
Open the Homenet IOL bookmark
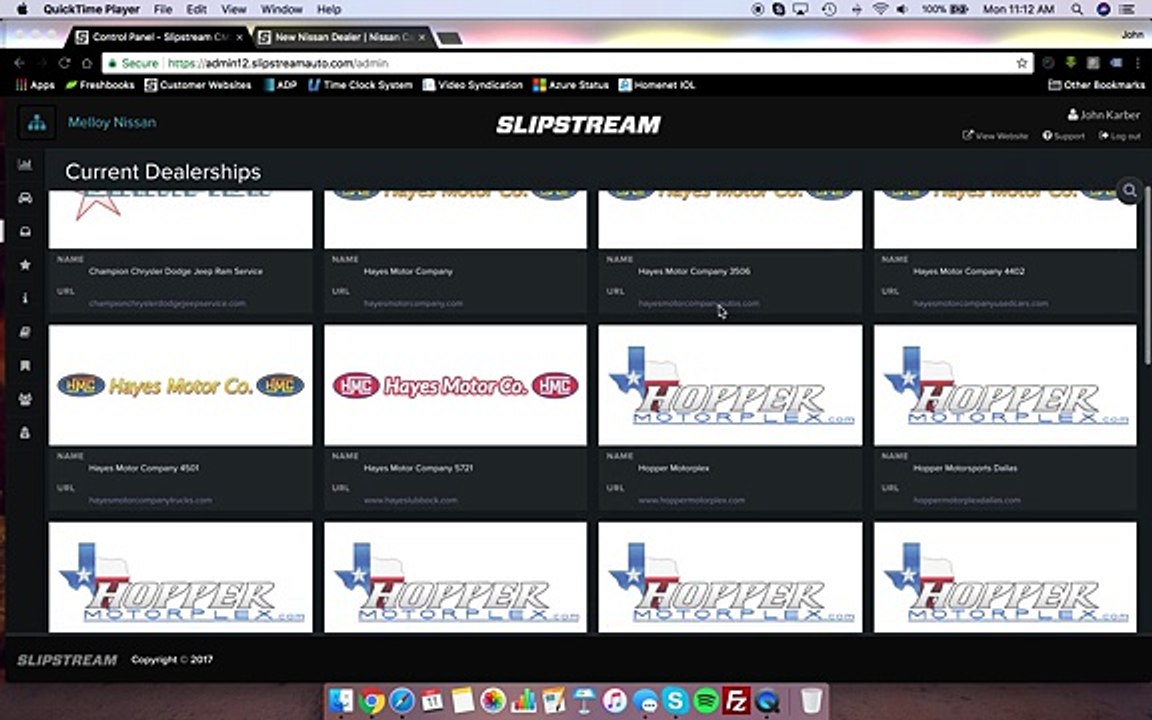[x=657, y=85]
